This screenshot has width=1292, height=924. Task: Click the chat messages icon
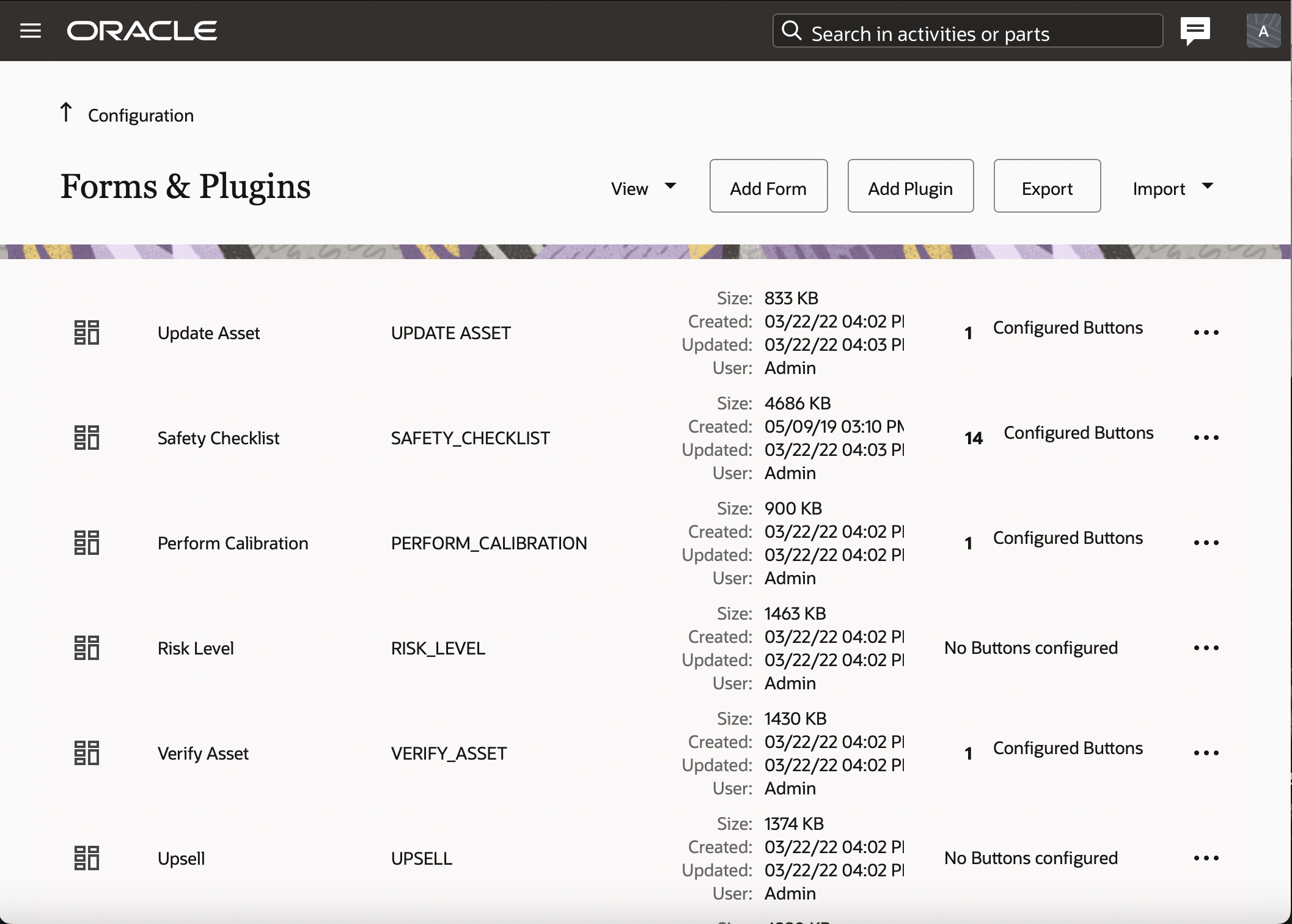point(1195,31)
